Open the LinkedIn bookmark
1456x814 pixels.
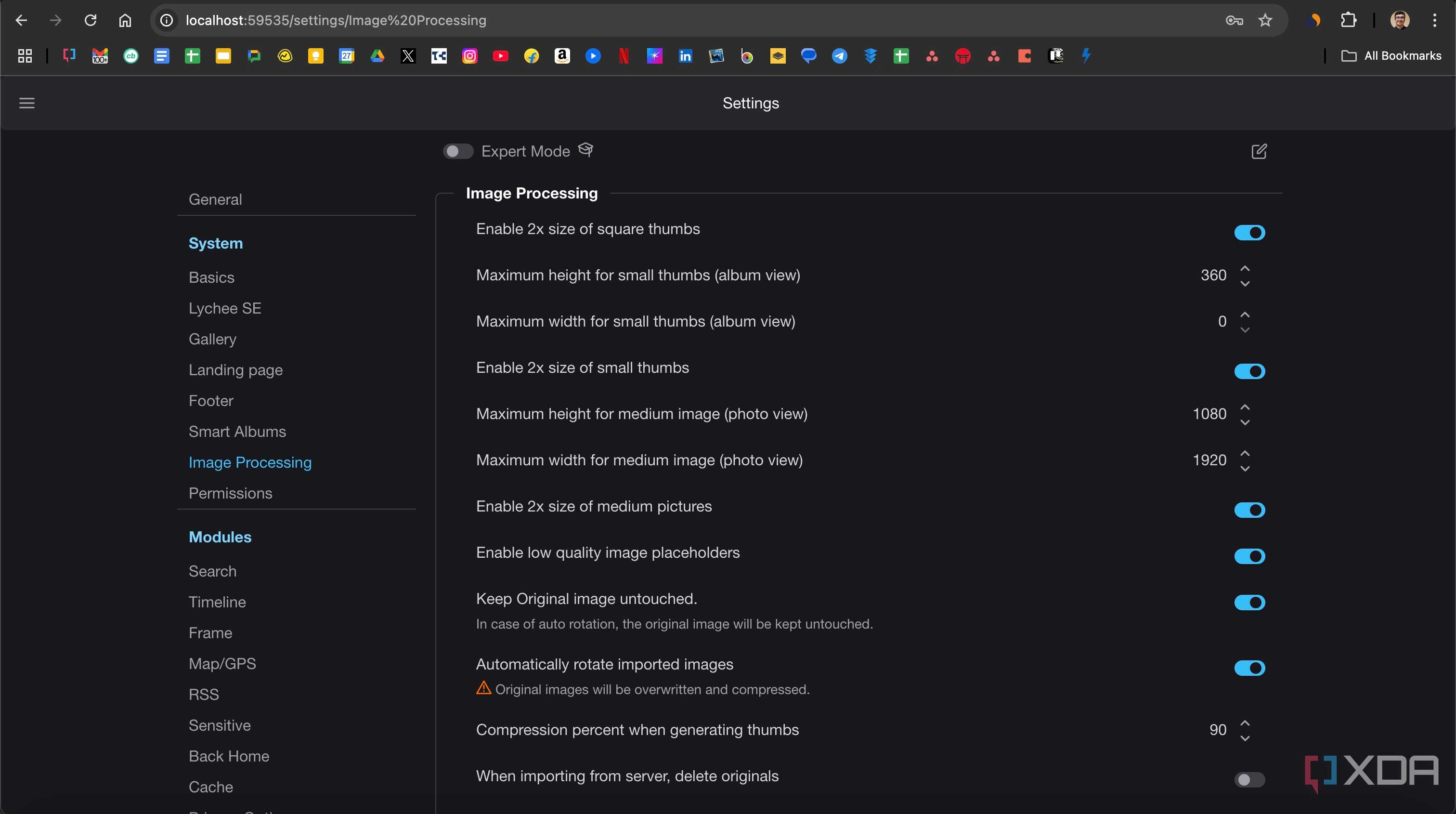coord(685,55)
